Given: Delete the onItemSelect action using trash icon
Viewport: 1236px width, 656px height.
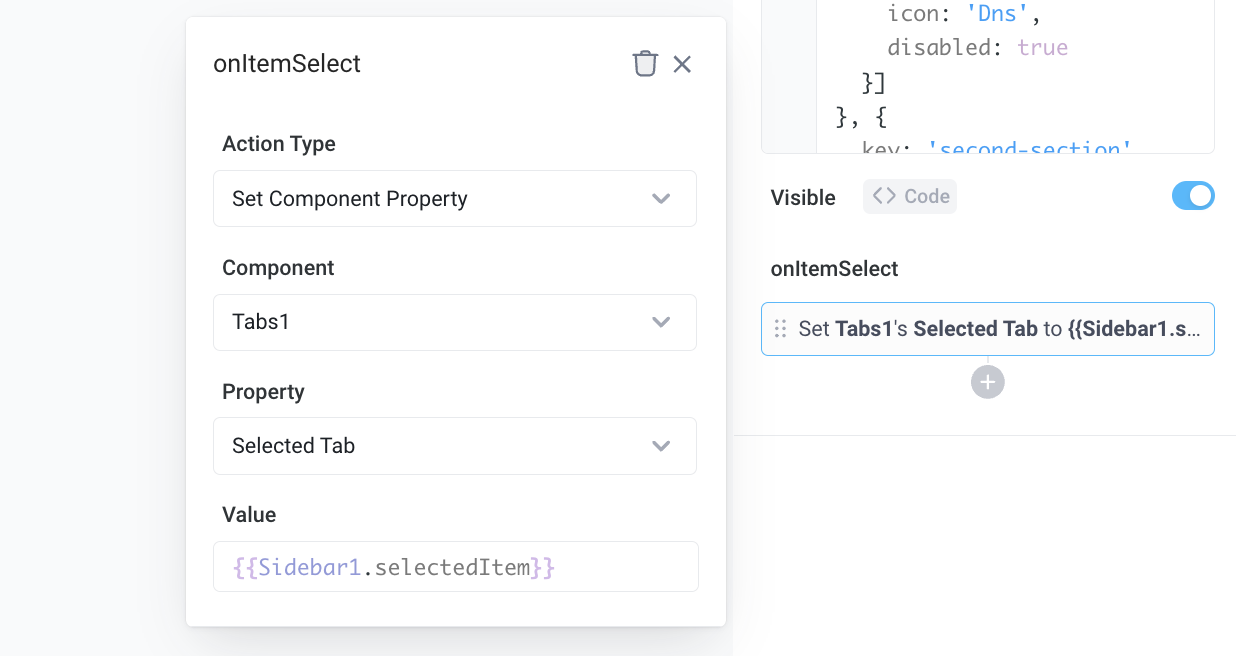Looking at the screenshot, I should [646, 63].
